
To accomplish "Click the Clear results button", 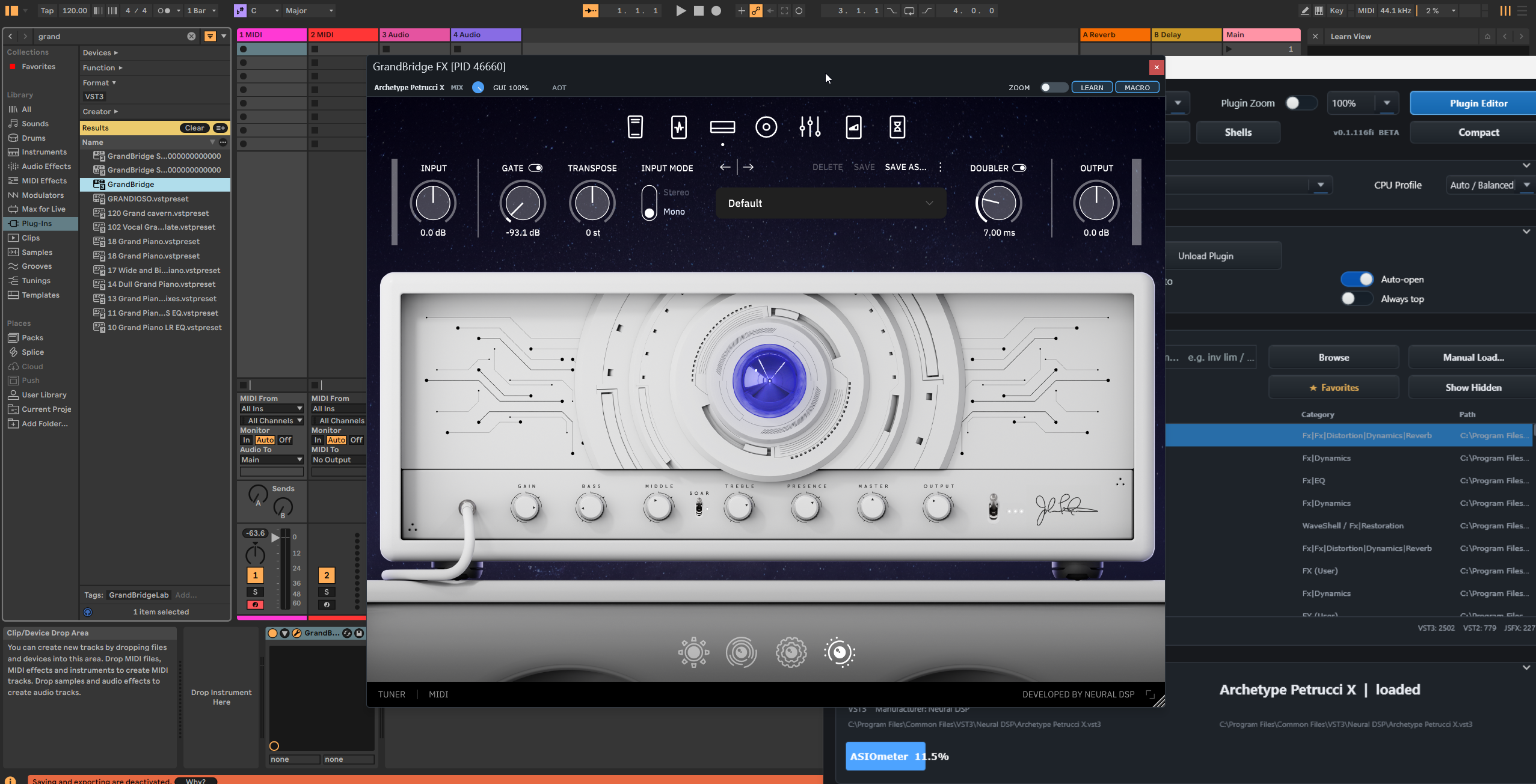I will [x=194, y=128].
